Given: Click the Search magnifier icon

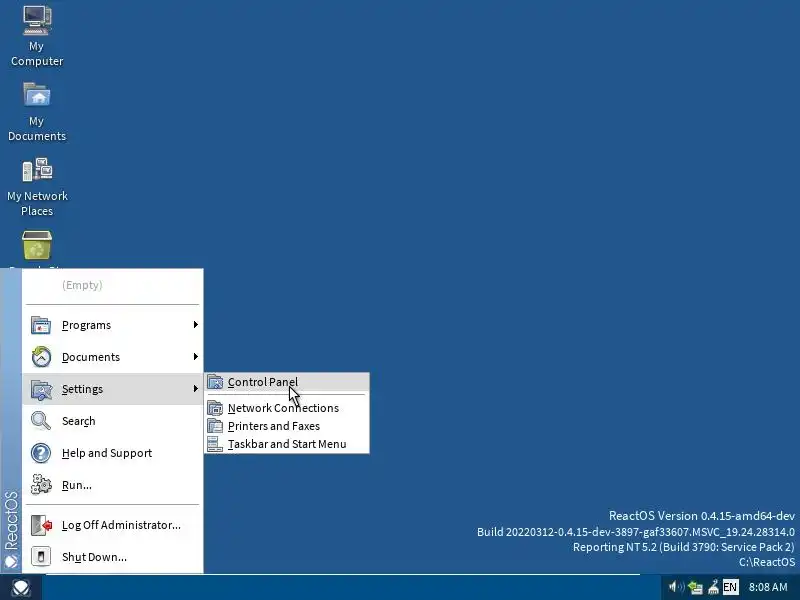Looking at the screenshot, I should (x=41, y=421).
